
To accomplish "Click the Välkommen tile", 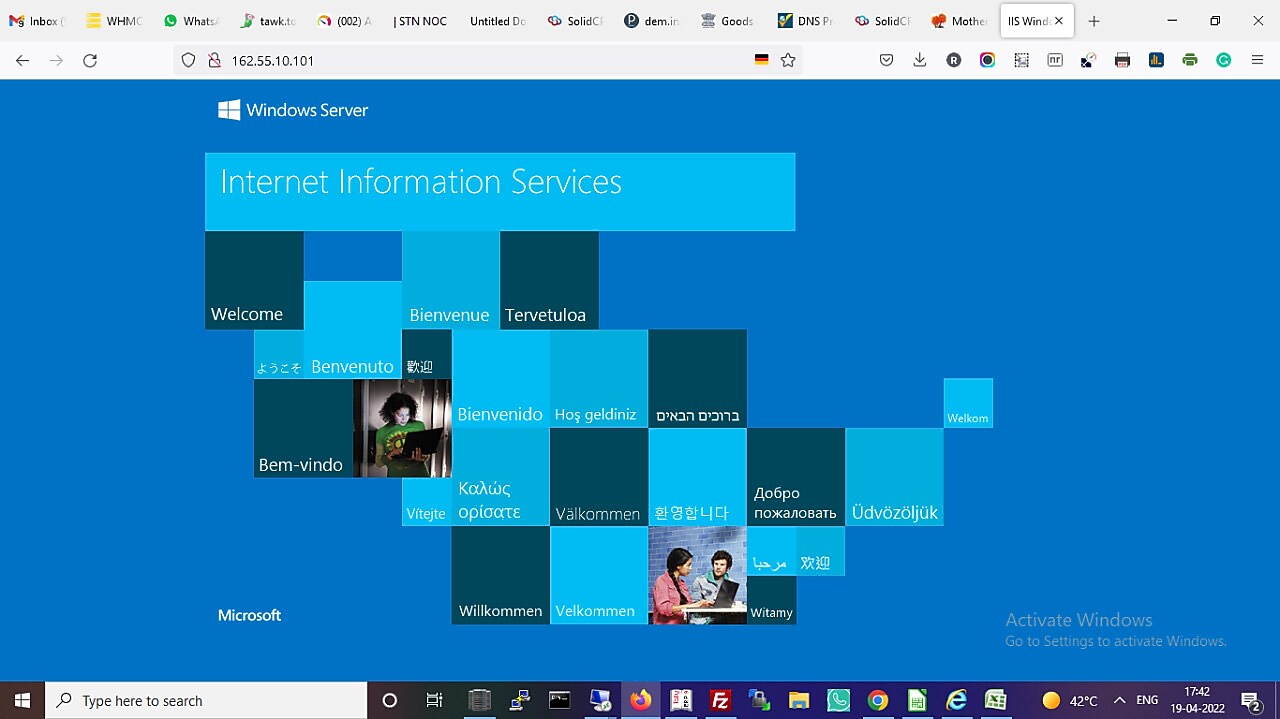I will [598, 477].
